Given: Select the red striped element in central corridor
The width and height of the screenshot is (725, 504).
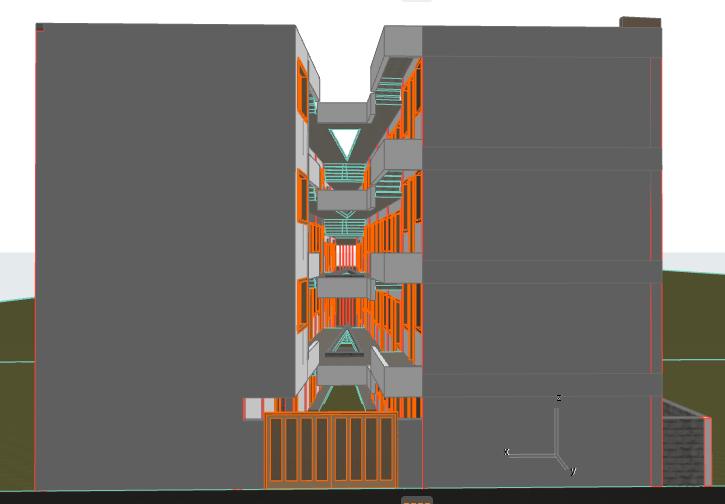Looking at the screenshot, I should click(346, 256).
